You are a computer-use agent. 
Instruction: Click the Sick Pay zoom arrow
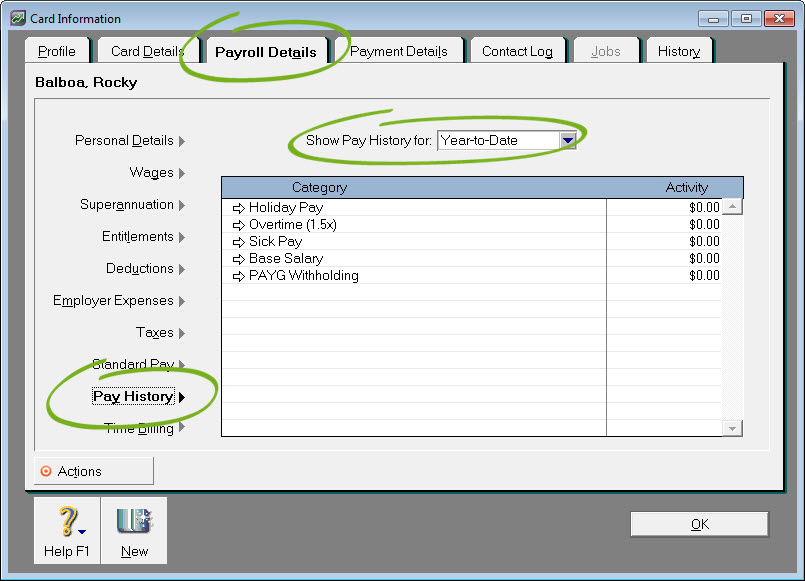coord(238,242)
